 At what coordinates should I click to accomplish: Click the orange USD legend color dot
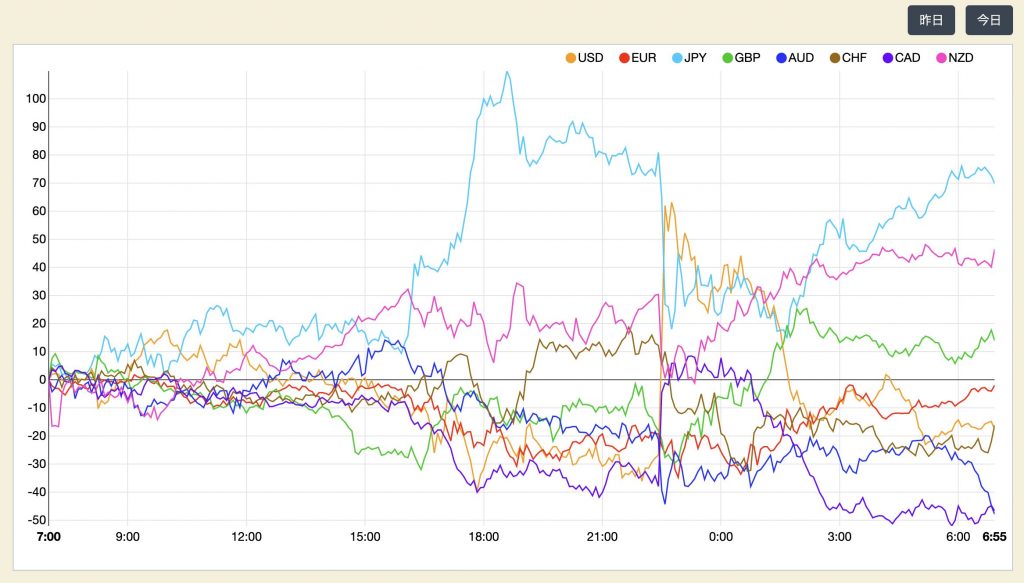click(x=571, y=58)
